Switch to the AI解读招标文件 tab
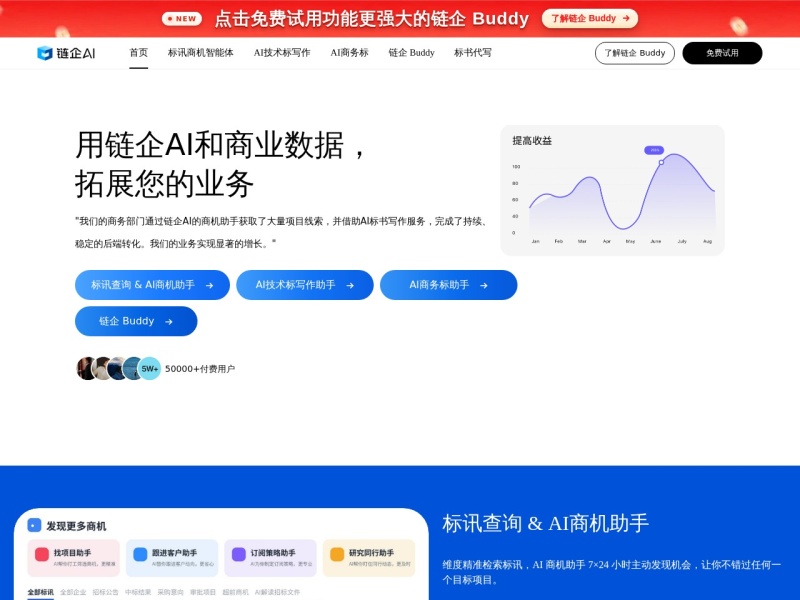800x600 pixels. [x=278, y=592]
